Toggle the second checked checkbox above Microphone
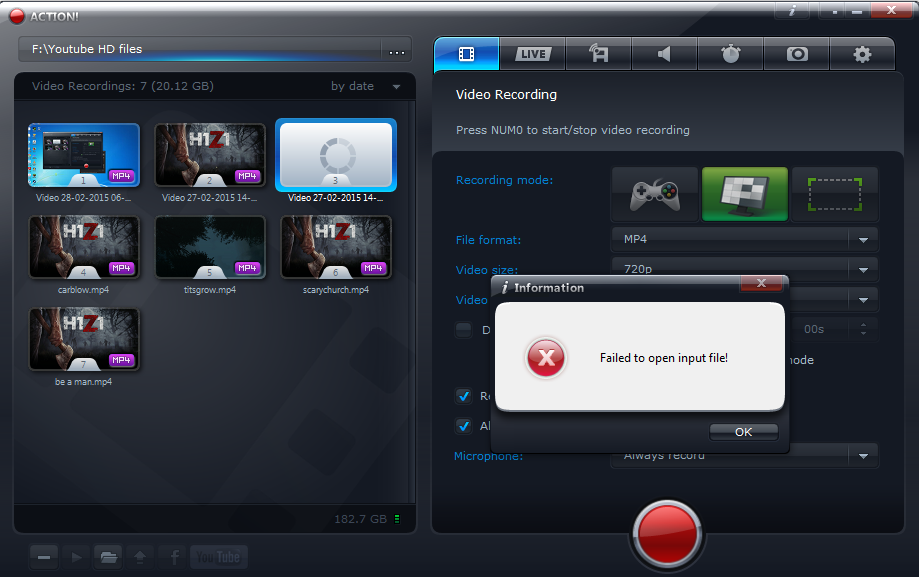 (463, 425)
